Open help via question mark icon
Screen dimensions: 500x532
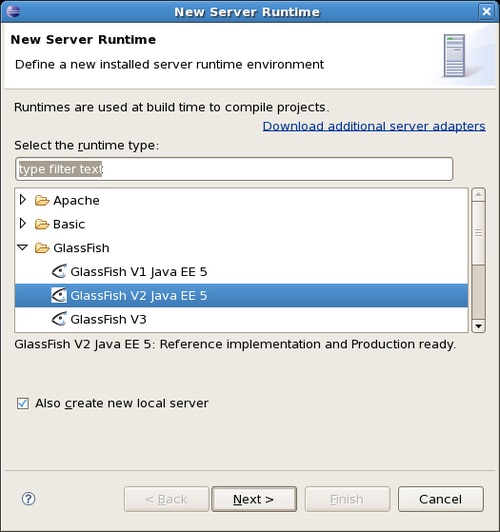click(x=28, y=499)
